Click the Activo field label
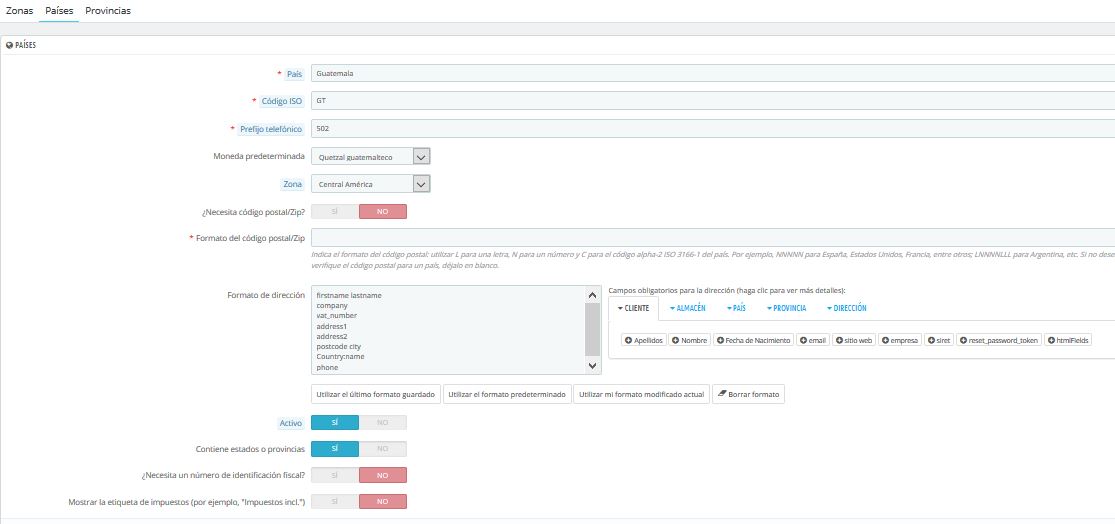 (x=291, y=423)
